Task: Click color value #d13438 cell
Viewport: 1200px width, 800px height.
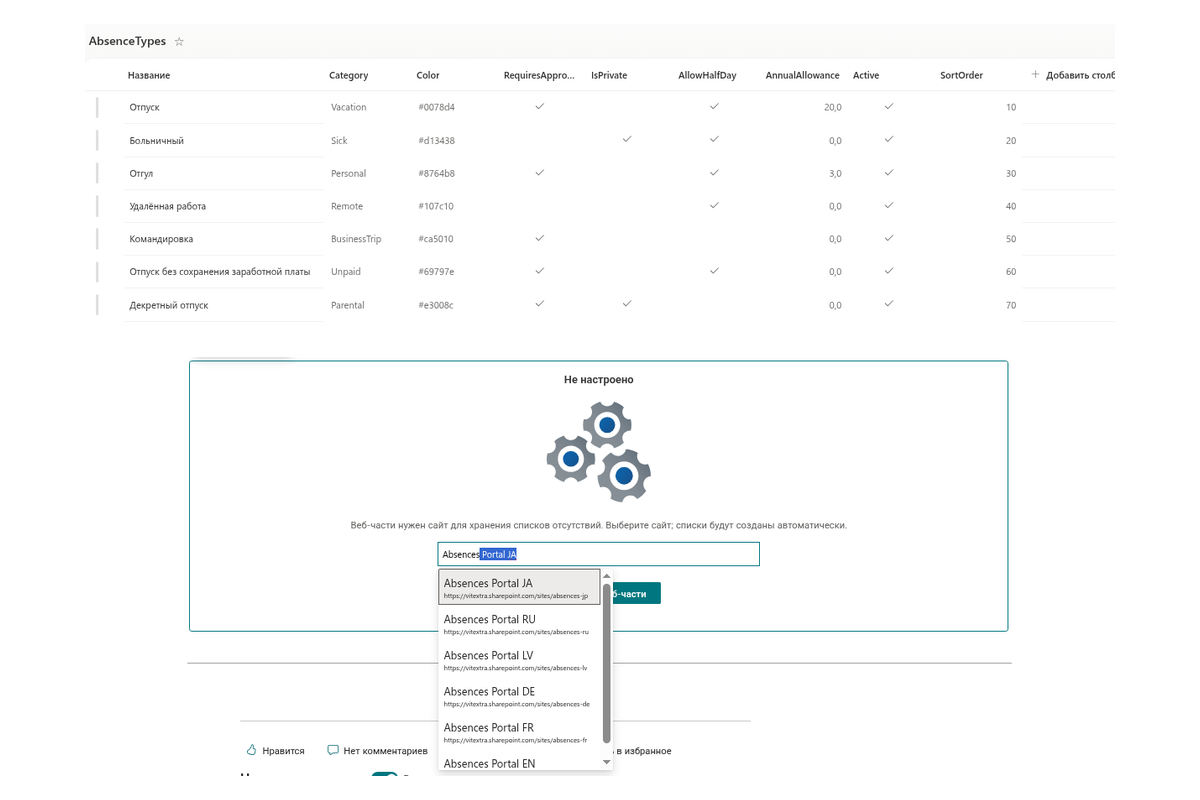Action: pyautogui.click(x=436, y=140)
